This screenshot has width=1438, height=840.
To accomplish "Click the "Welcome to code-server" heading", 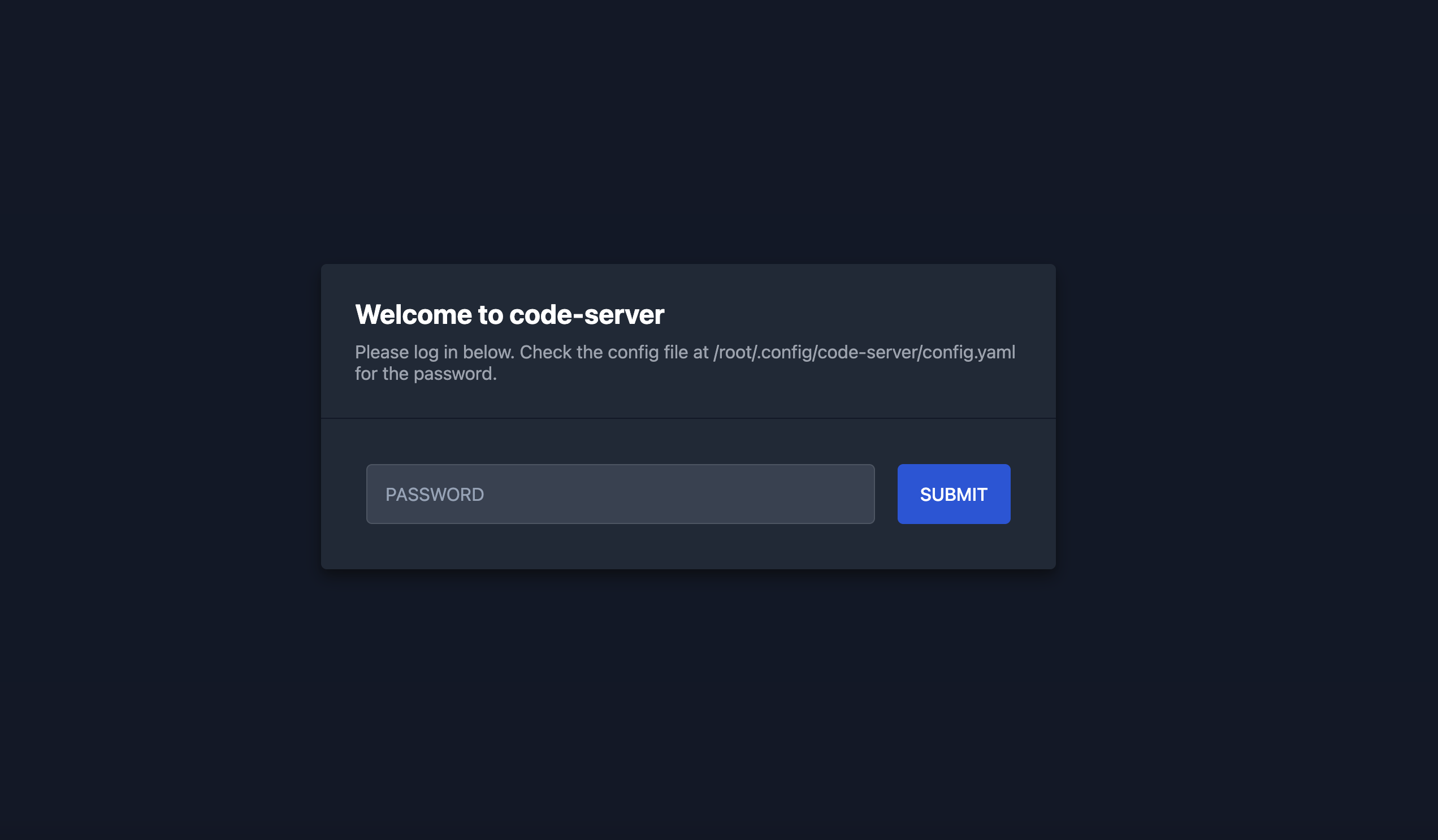I will [509, 315].
